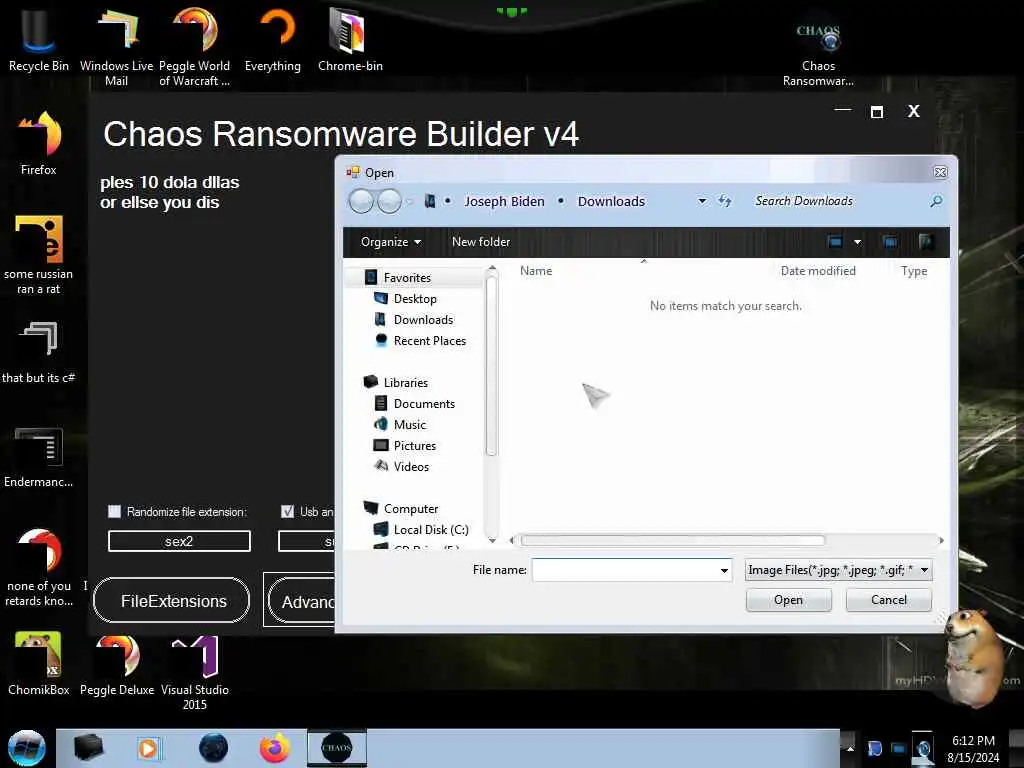This screenshot has height=768, width=1024.
Task: Show hidden tray icons arrow
Action: coord(850,748)
